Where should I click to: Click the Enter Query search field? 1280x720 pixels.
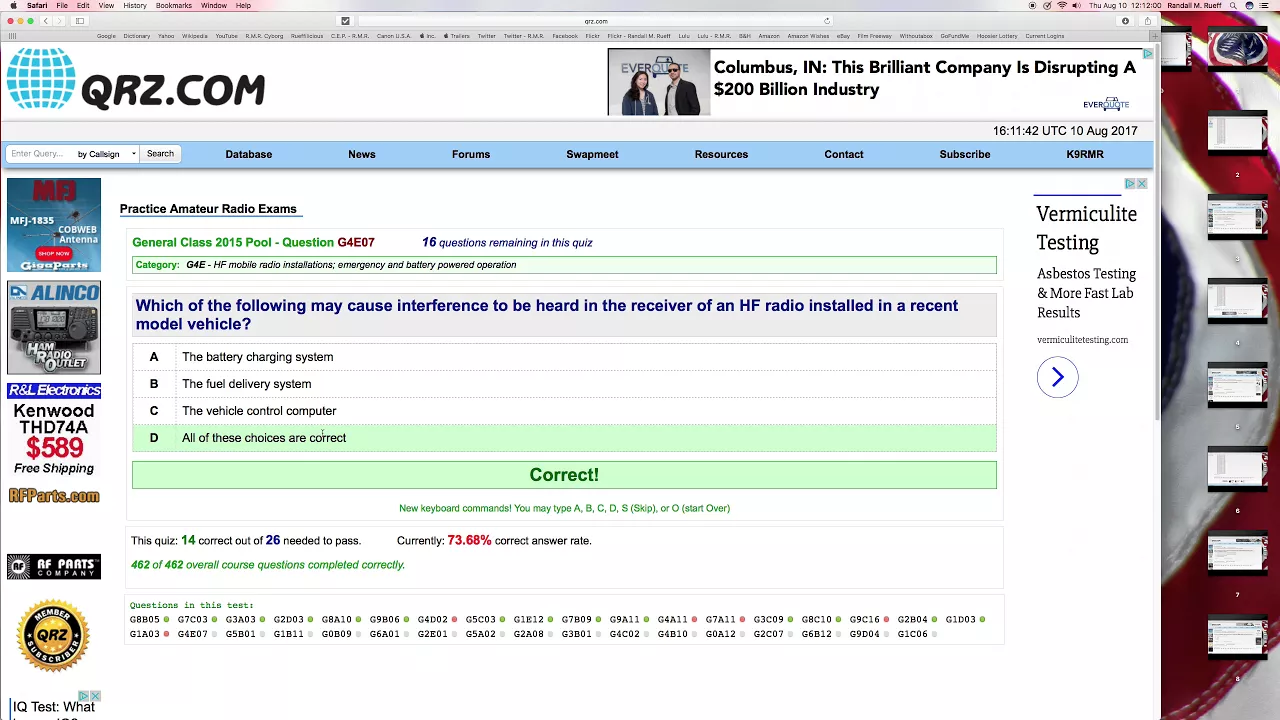point(40,154)
